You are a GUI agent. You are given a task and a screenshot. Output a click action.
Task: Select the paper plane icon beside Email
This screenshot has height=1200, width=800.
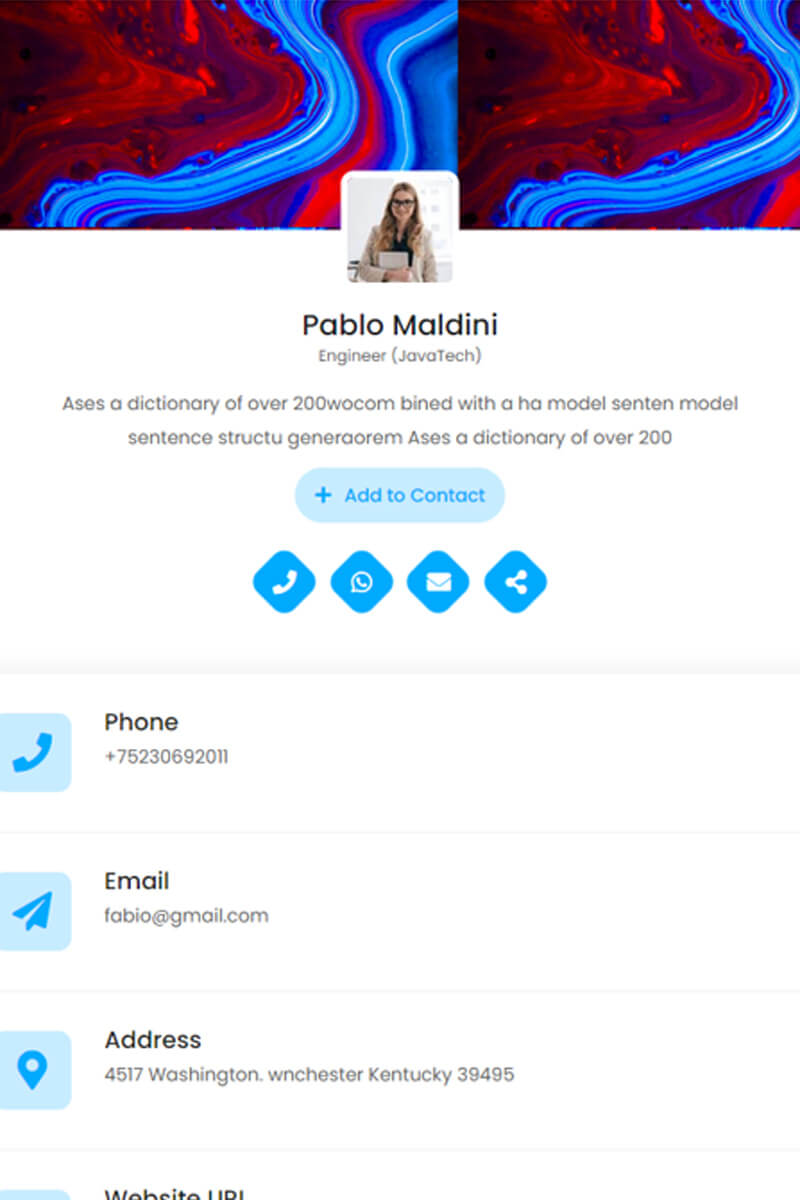(x=33, y=911)
